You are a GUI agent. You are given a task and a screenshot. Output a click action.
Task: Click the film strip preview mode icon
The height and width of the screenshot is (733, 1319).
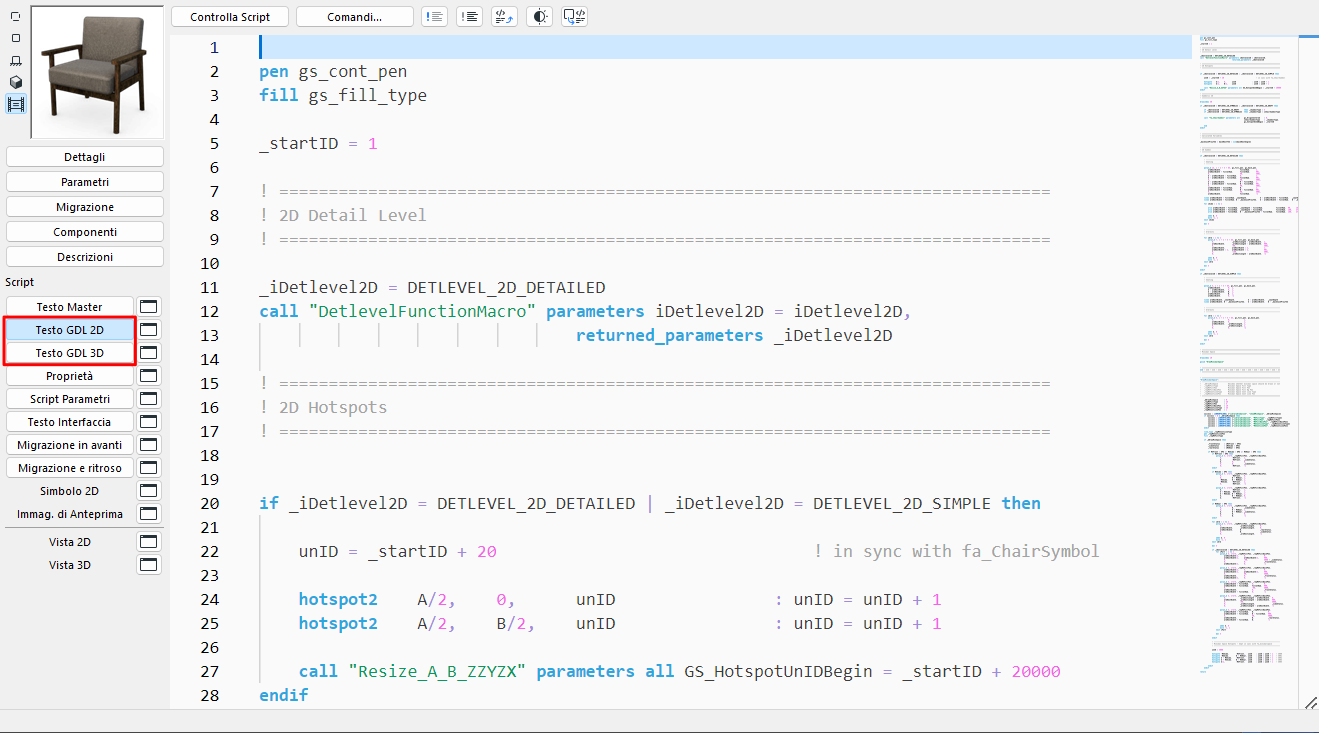coord(16,102)
